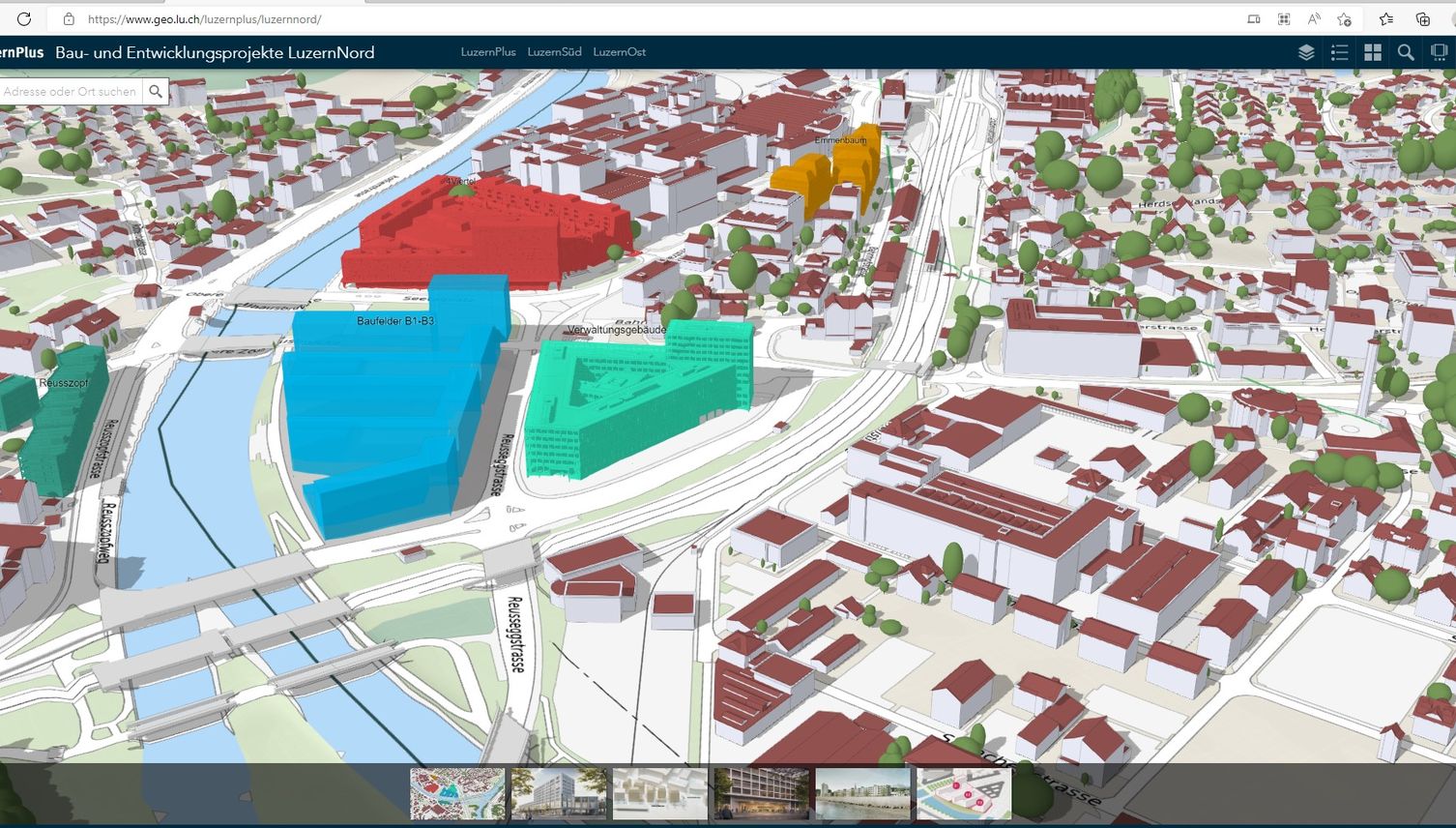Focus the address or place search field

(x=71, y=92)
